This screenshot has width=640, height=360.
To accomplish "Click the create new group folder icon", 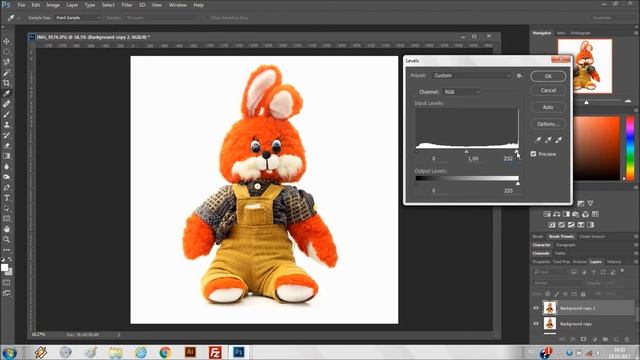I will click(x=605, y=339).
